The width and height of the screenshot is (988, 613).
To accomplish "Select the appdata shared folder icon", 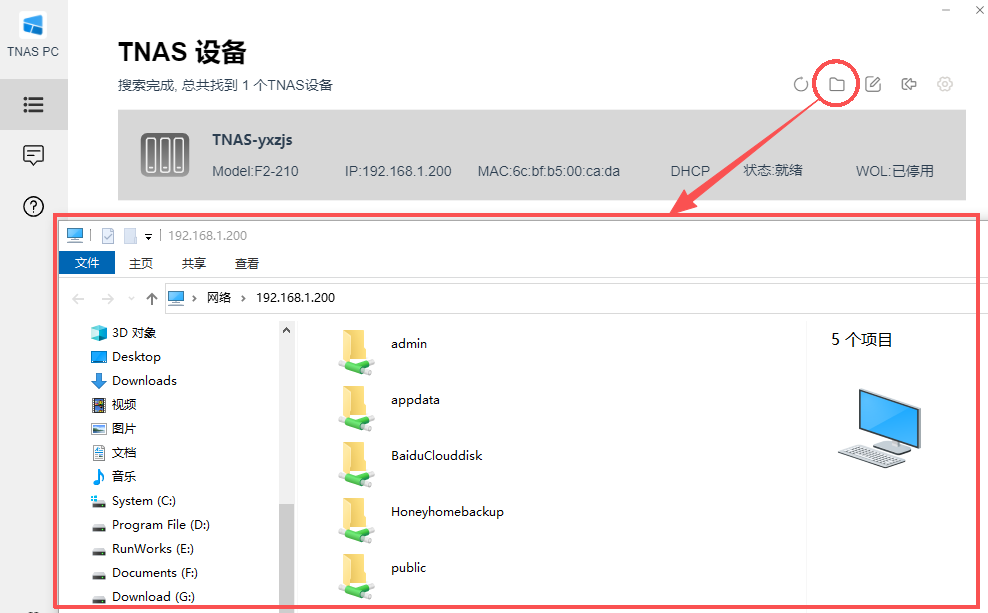I will tap(357, 408).
